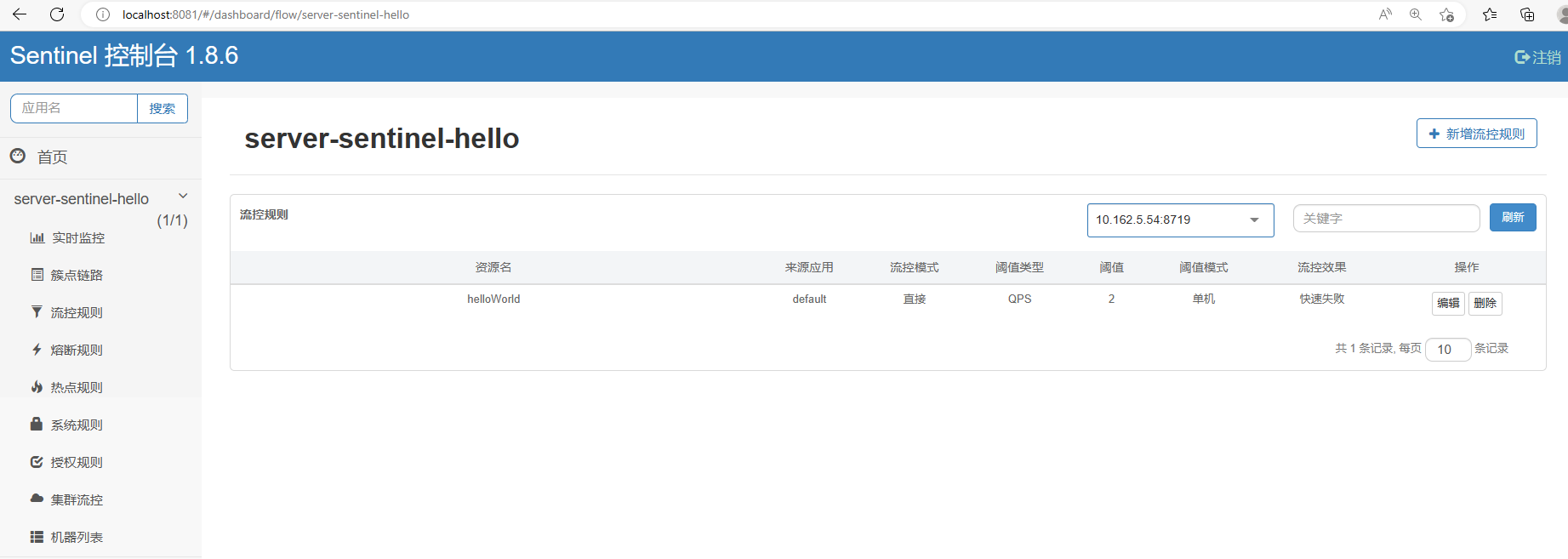Click the browser address bar URL
Image resolution: width=1568 pixels, height=559 pixels.
coord(265,14)
